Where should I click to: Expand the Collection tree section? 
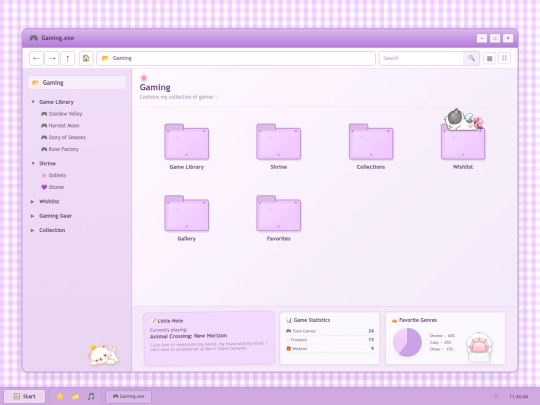[x=32, y=230]
